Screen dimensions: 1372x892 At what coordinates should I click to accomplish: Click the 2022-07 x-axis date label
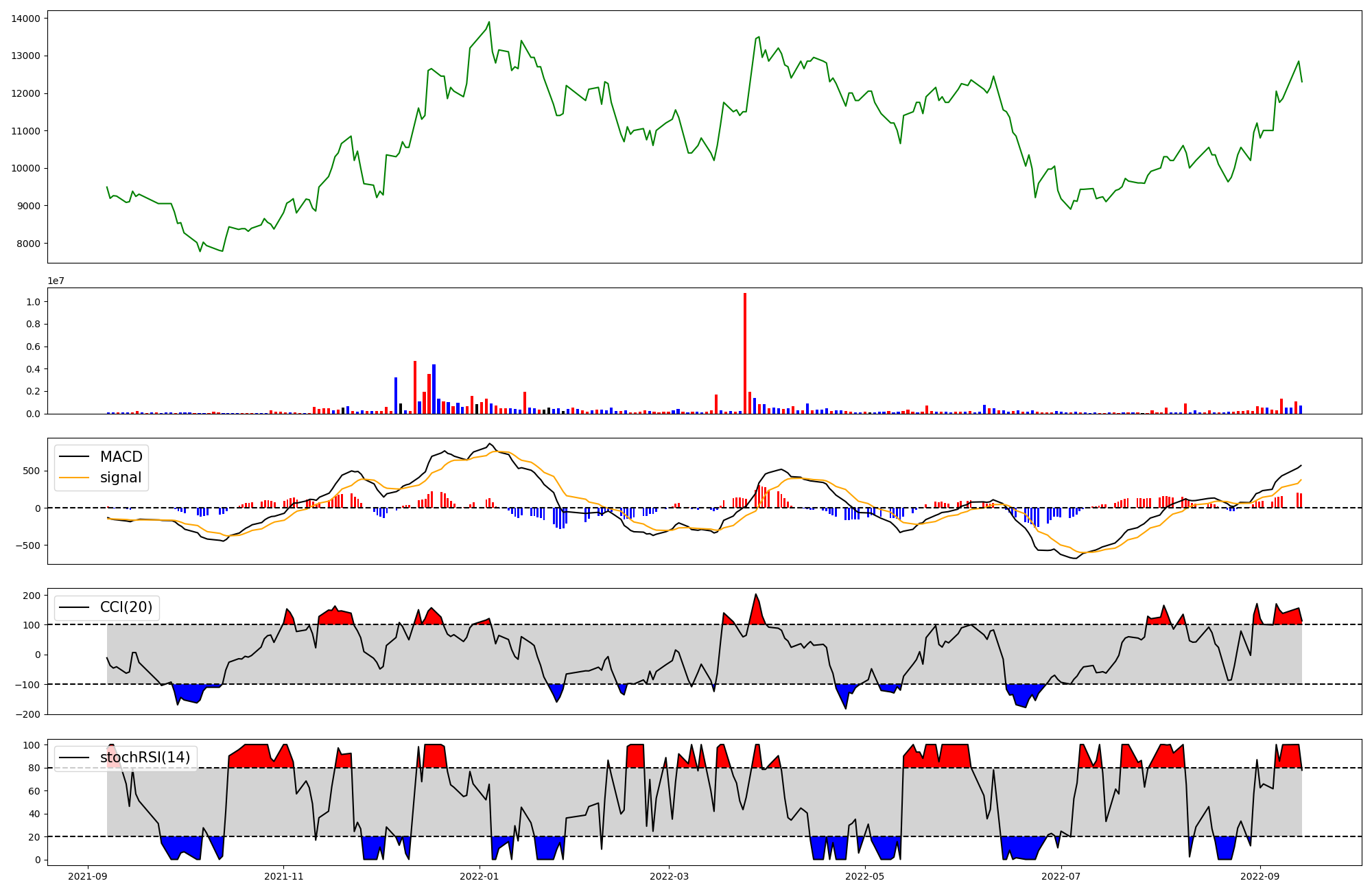[x=1061, y=876]
